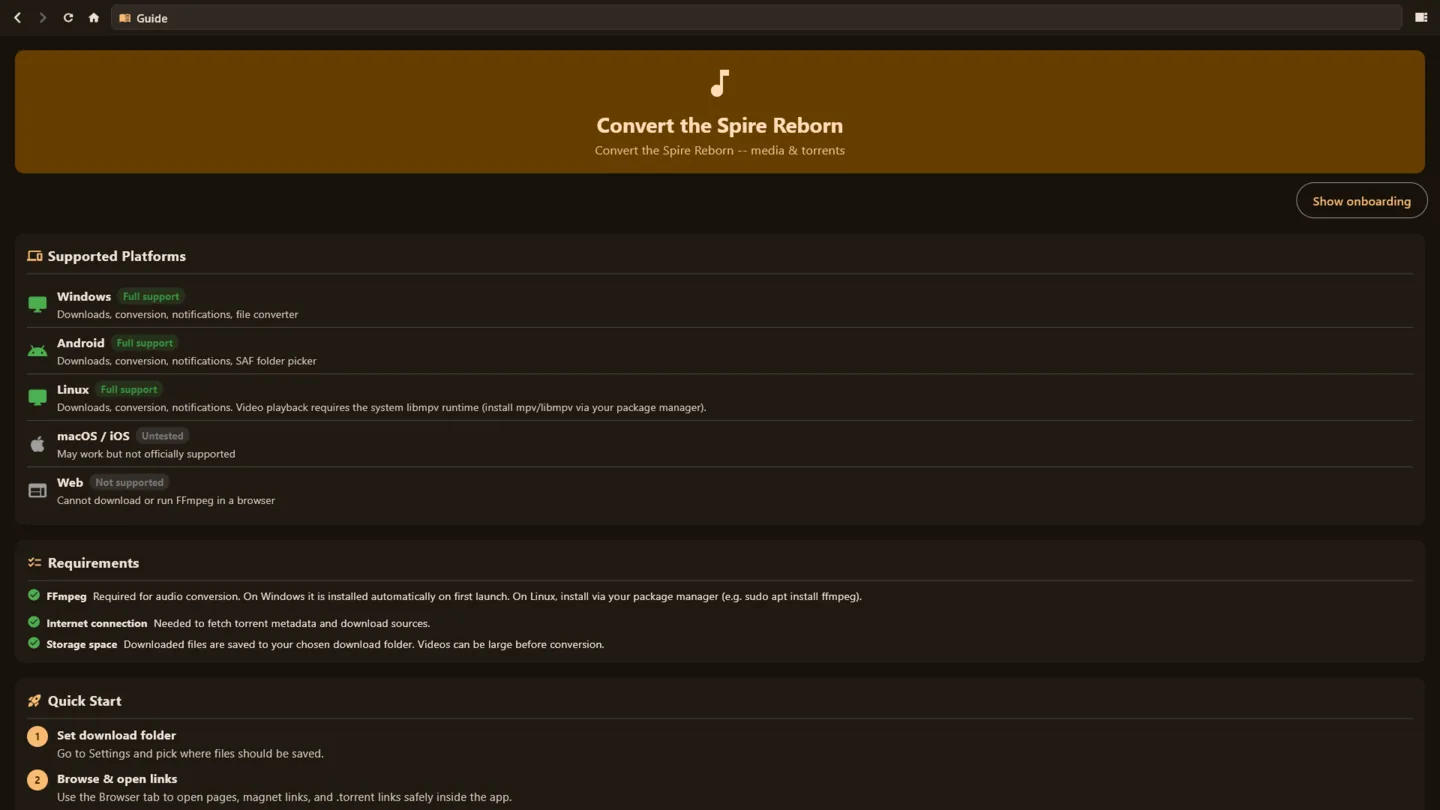The height and width of the screenshot is (810, 1440).
Task: Click the Windows monitor icon
Action: pos(37,304)
